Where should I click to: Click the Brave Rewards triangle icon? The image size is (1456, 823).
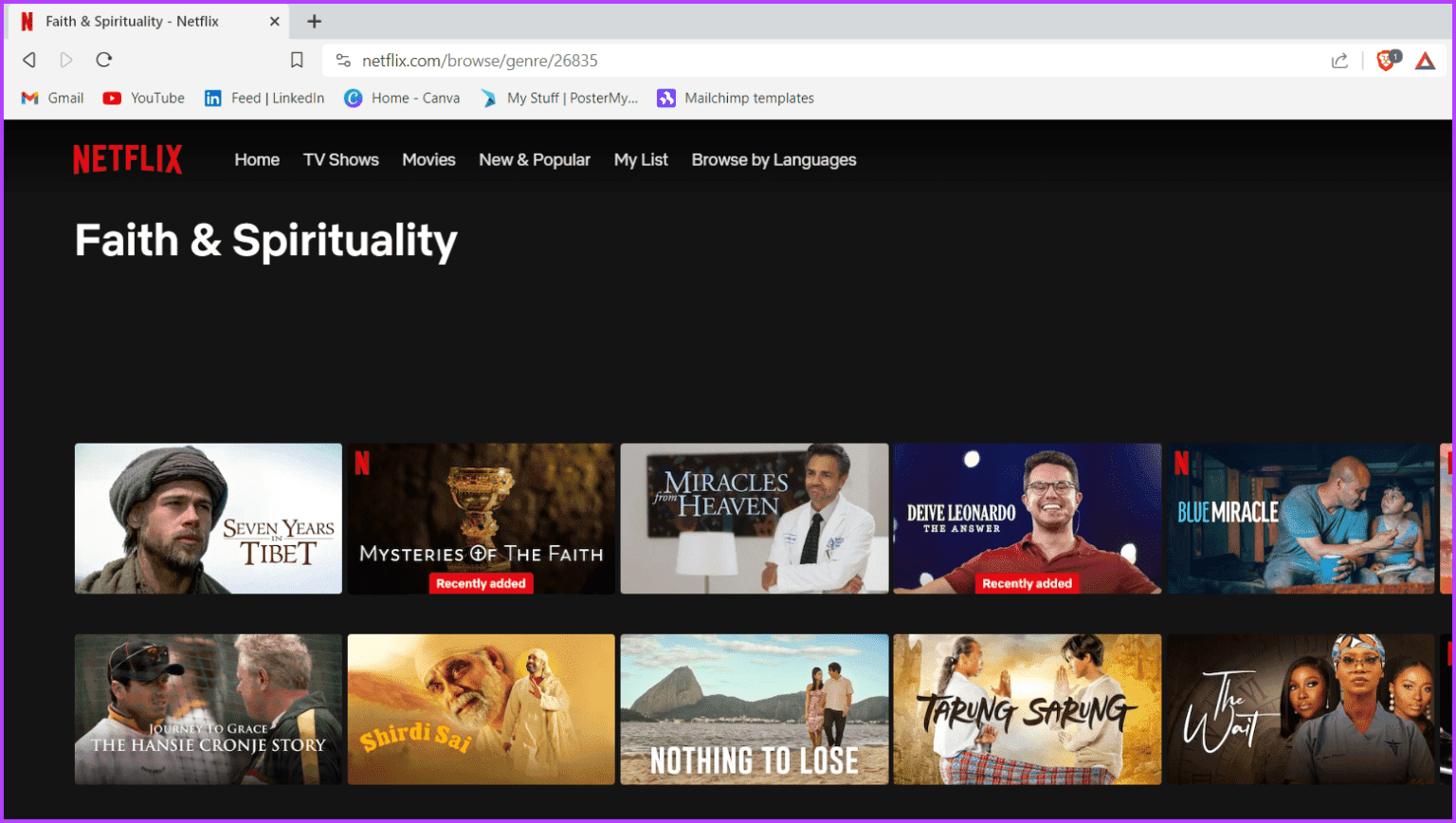[1426, 61]
